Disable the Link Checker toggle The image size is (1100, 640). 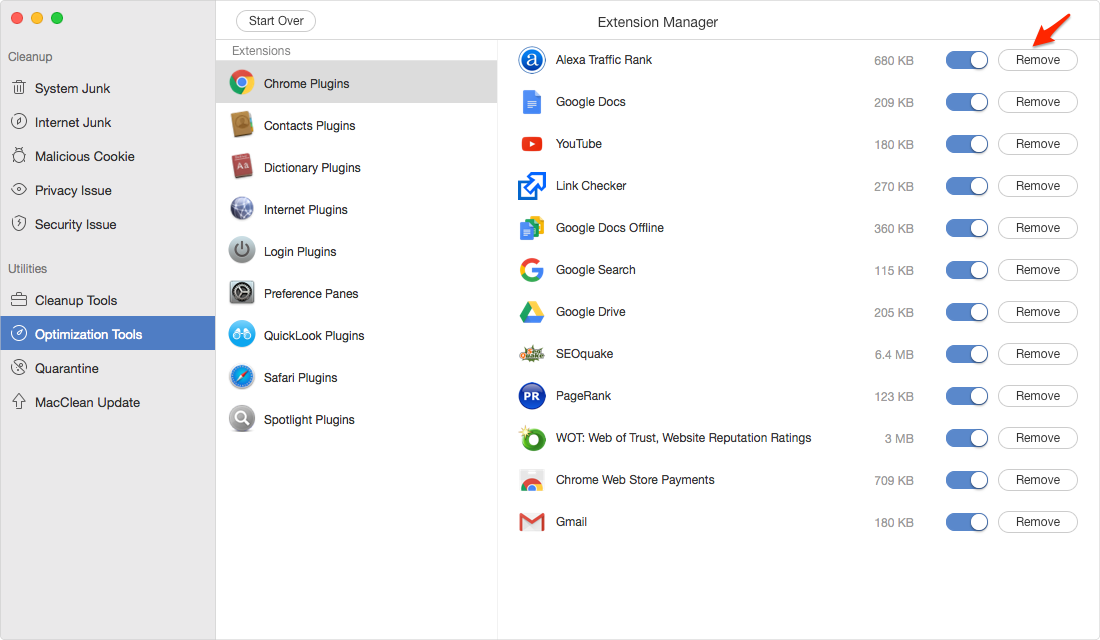pyautogui.click(x=966, y=186)
